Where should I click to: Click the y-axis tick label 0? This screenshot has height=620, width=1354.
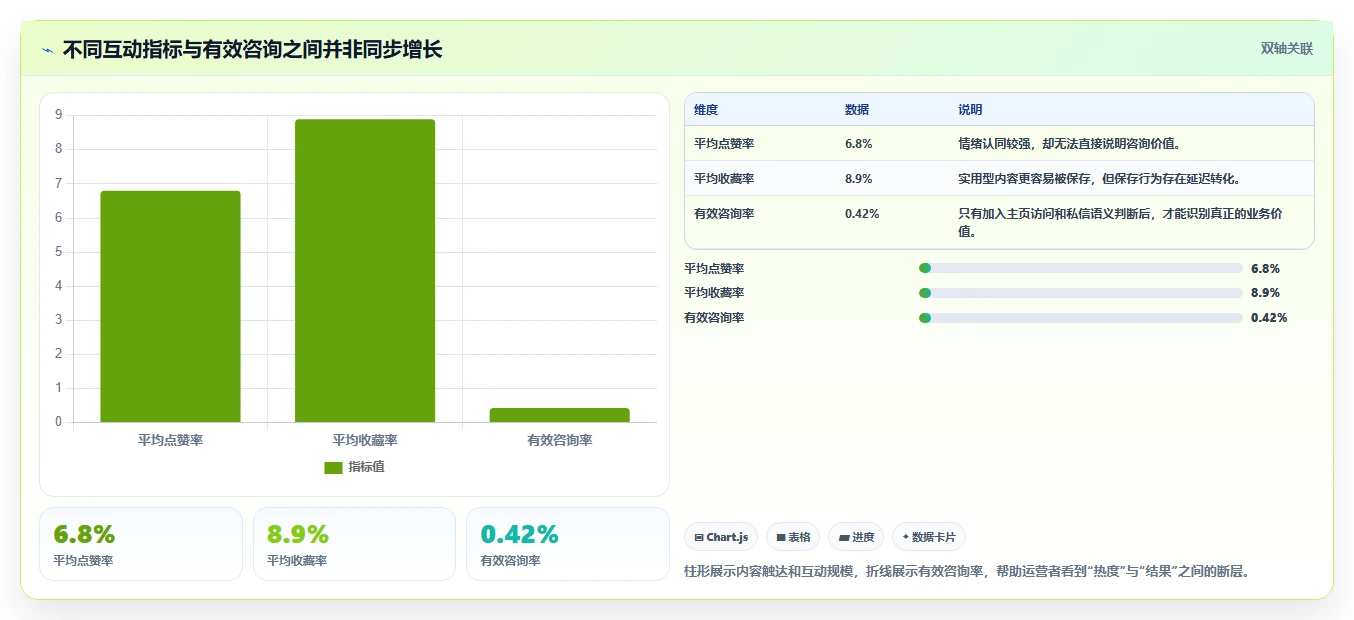point(58,421)
